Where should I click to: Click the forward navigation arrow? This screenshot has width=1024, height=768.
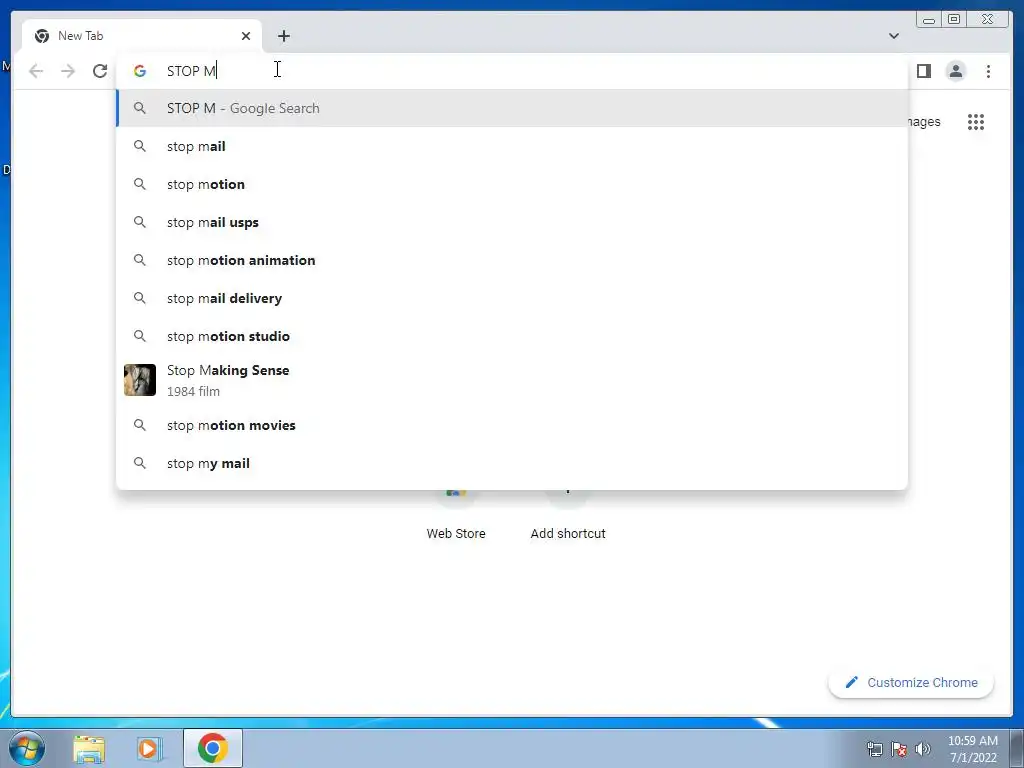point(68,71)
